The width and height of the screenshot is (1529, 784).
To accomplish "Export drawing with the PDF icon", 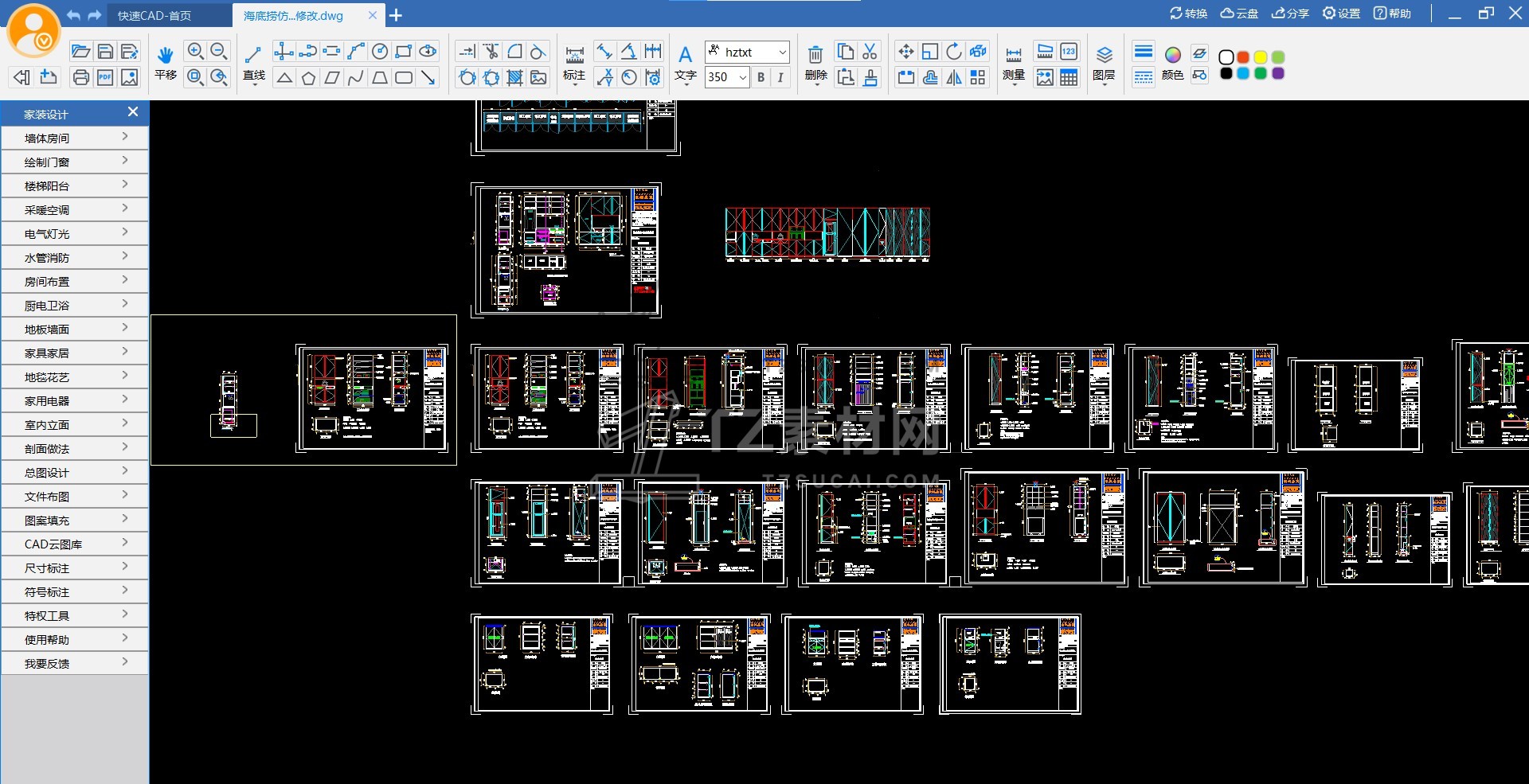I will pos(105,77).
